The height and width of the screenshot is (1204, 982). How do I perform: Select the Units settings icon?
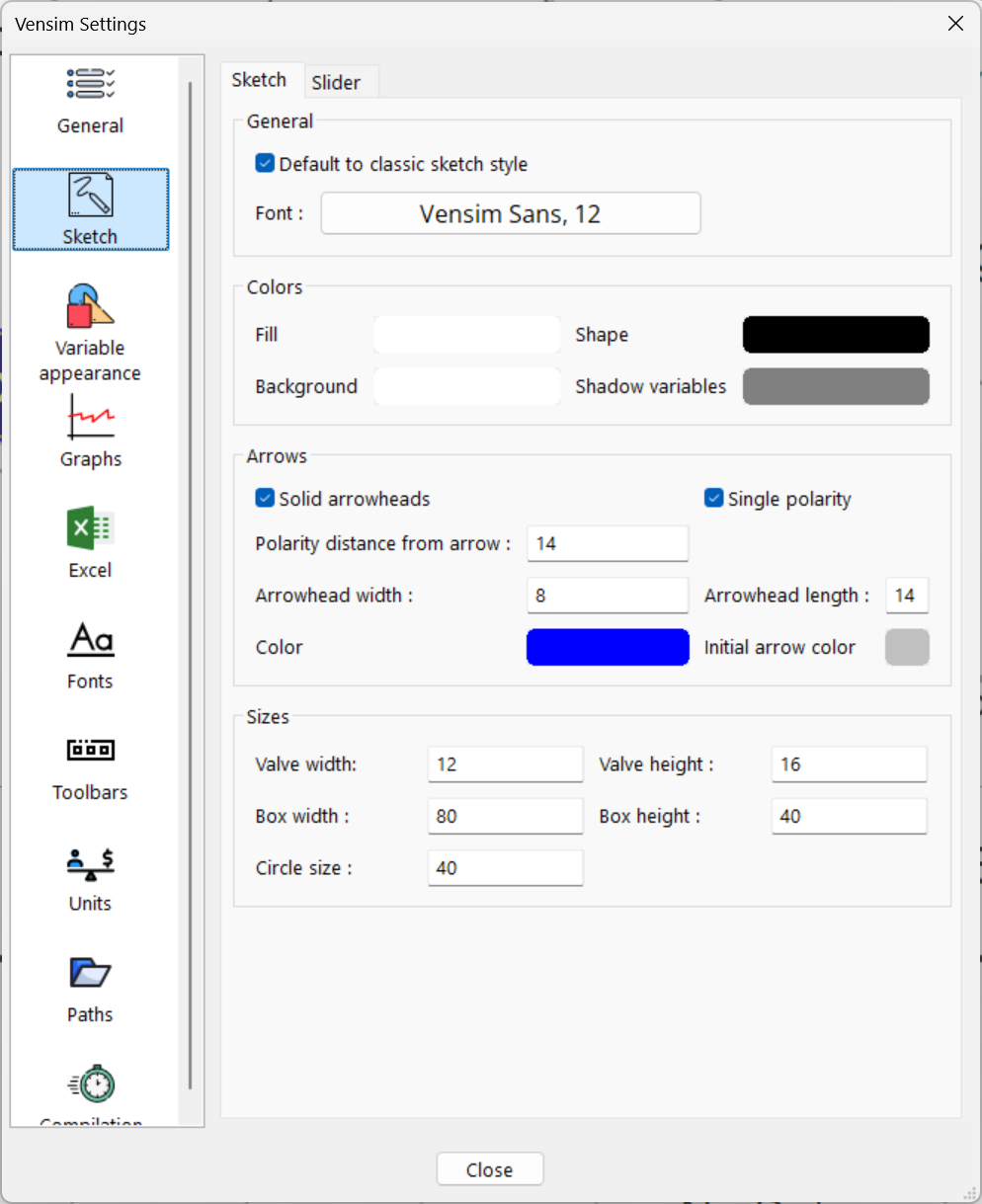pos(90,876)
